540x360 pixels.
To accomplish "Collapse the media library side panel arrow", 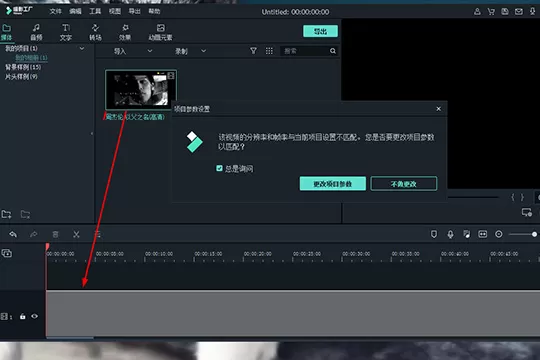I will (x=92, y=133).
